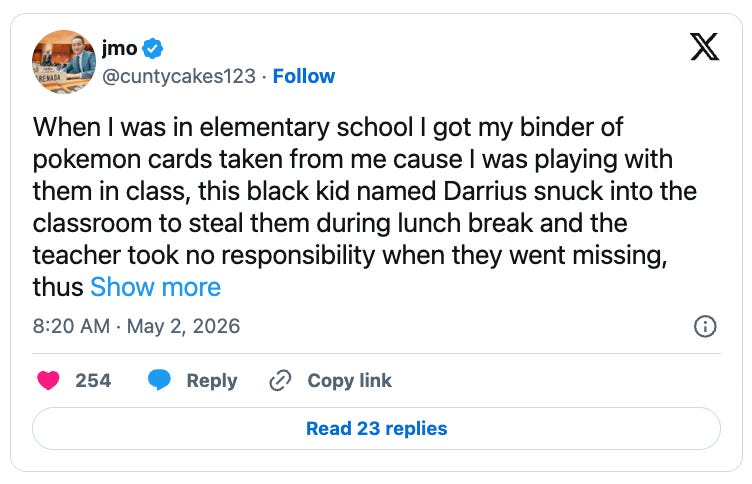
Task: Open the Read 23 replies button
Action: point(376,428)
